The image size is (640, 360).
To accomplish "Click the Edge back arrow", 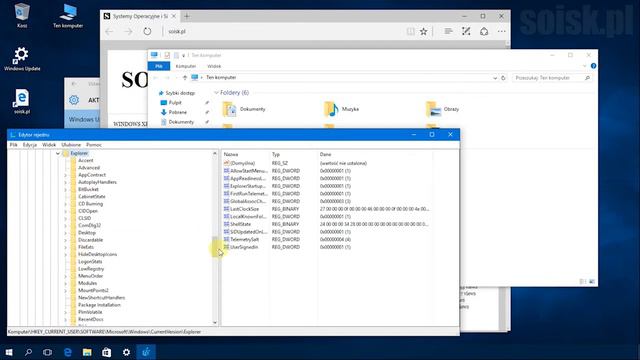I will coord(109,31).
